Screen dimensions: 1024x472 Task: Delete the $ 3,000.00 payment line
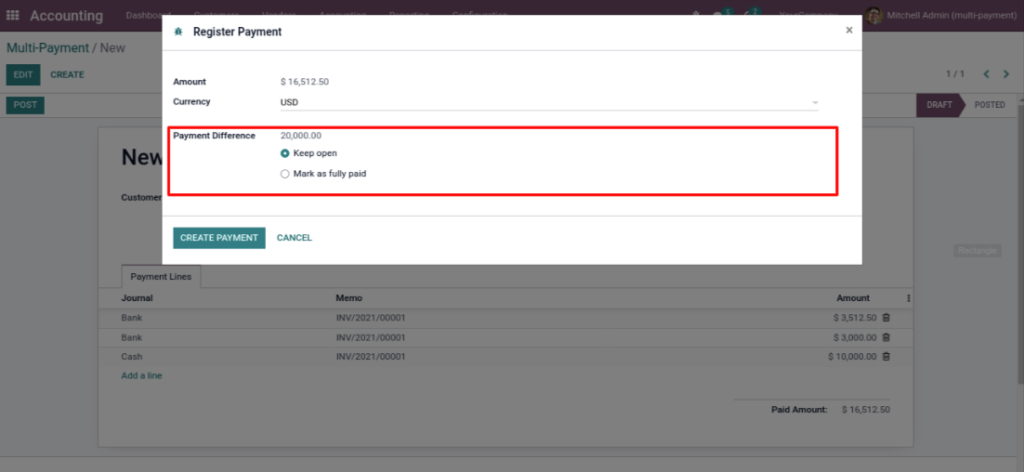pos(886,338)
